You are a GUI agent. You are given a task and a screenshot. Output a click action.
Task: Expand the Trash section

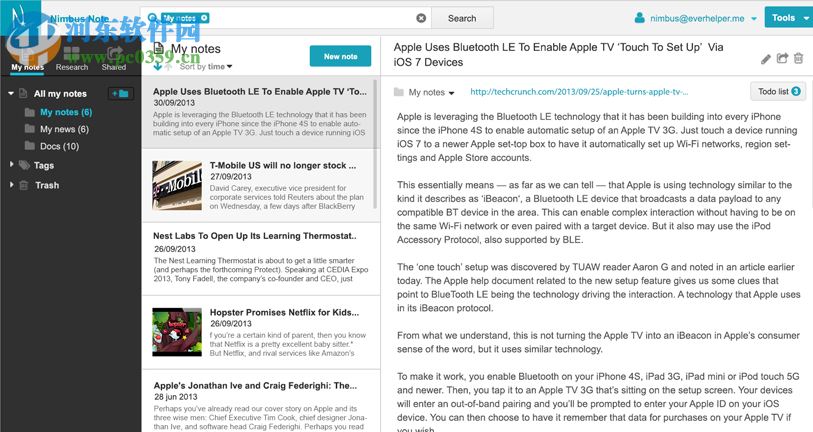[11, 184]
